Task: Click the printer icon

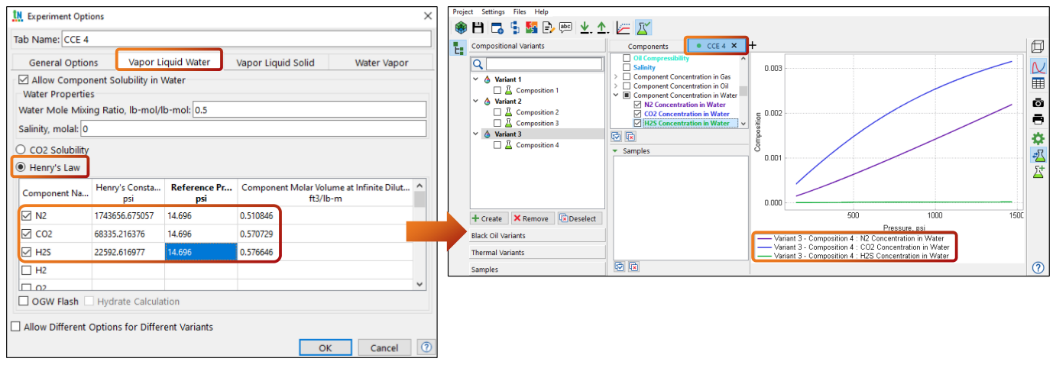Action: [x=1038, y=120]
